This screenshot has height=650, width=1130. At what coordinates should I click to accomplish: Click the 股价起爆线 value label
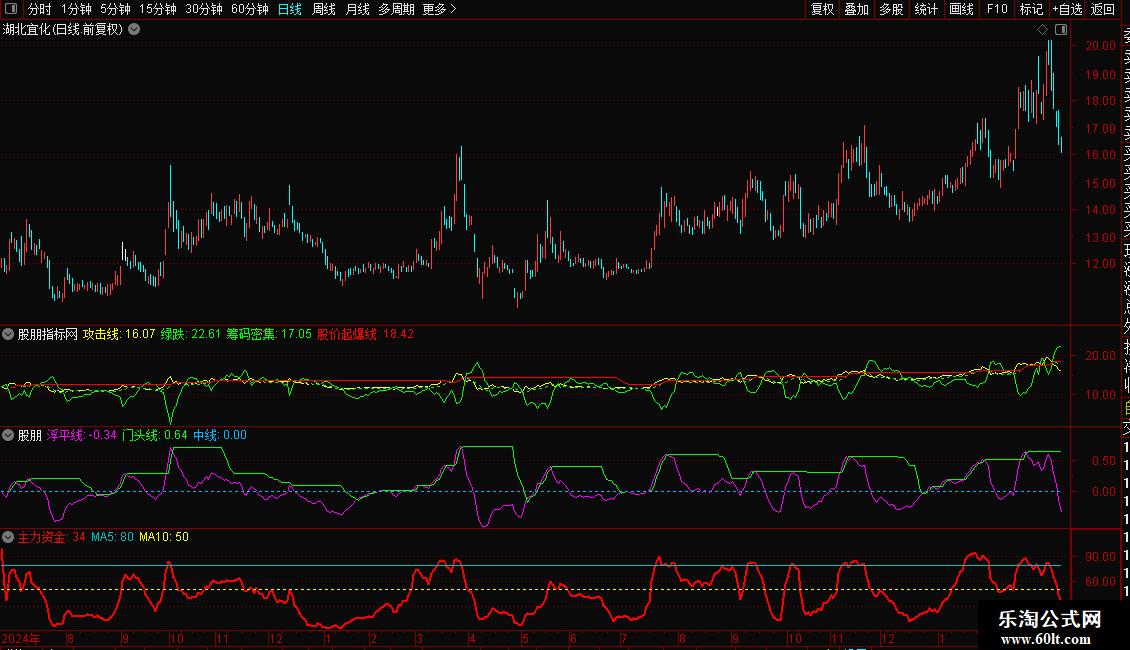pos(365,334)
